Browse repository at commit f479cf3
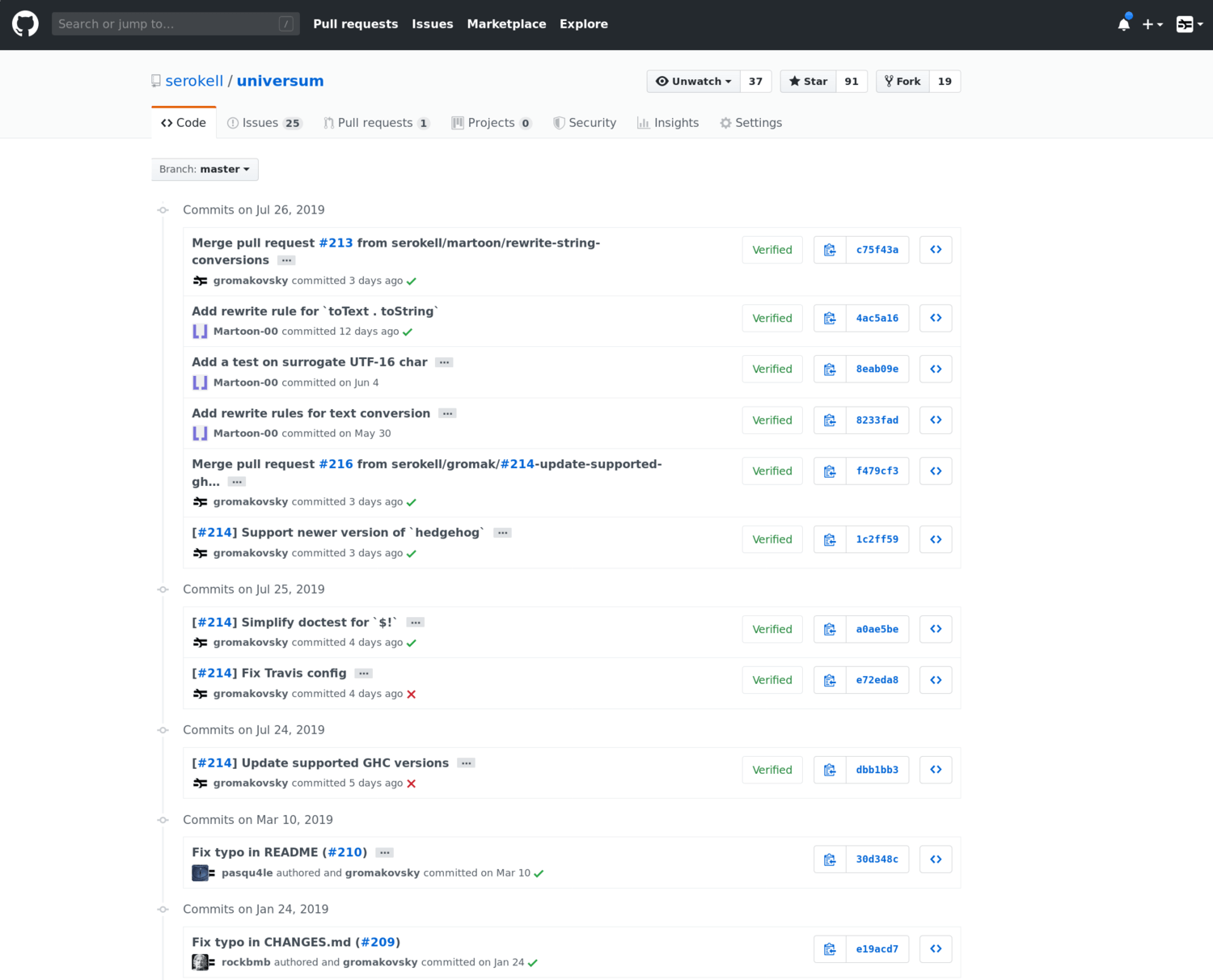This screenshot has width=1213, height=980. (936, 471)
